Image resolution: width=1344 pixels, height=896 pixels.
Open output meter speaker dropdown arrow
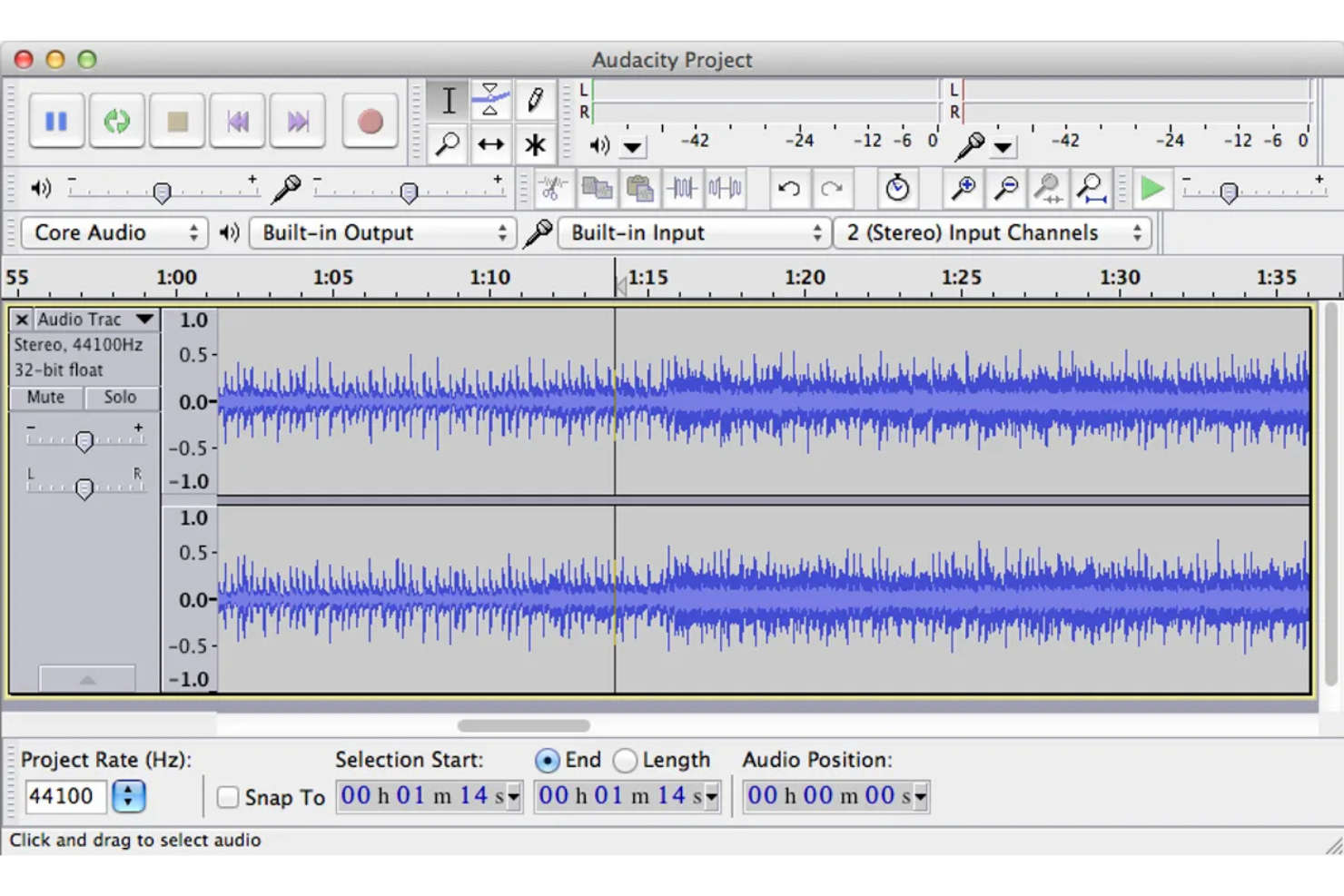tap(633, 146)
